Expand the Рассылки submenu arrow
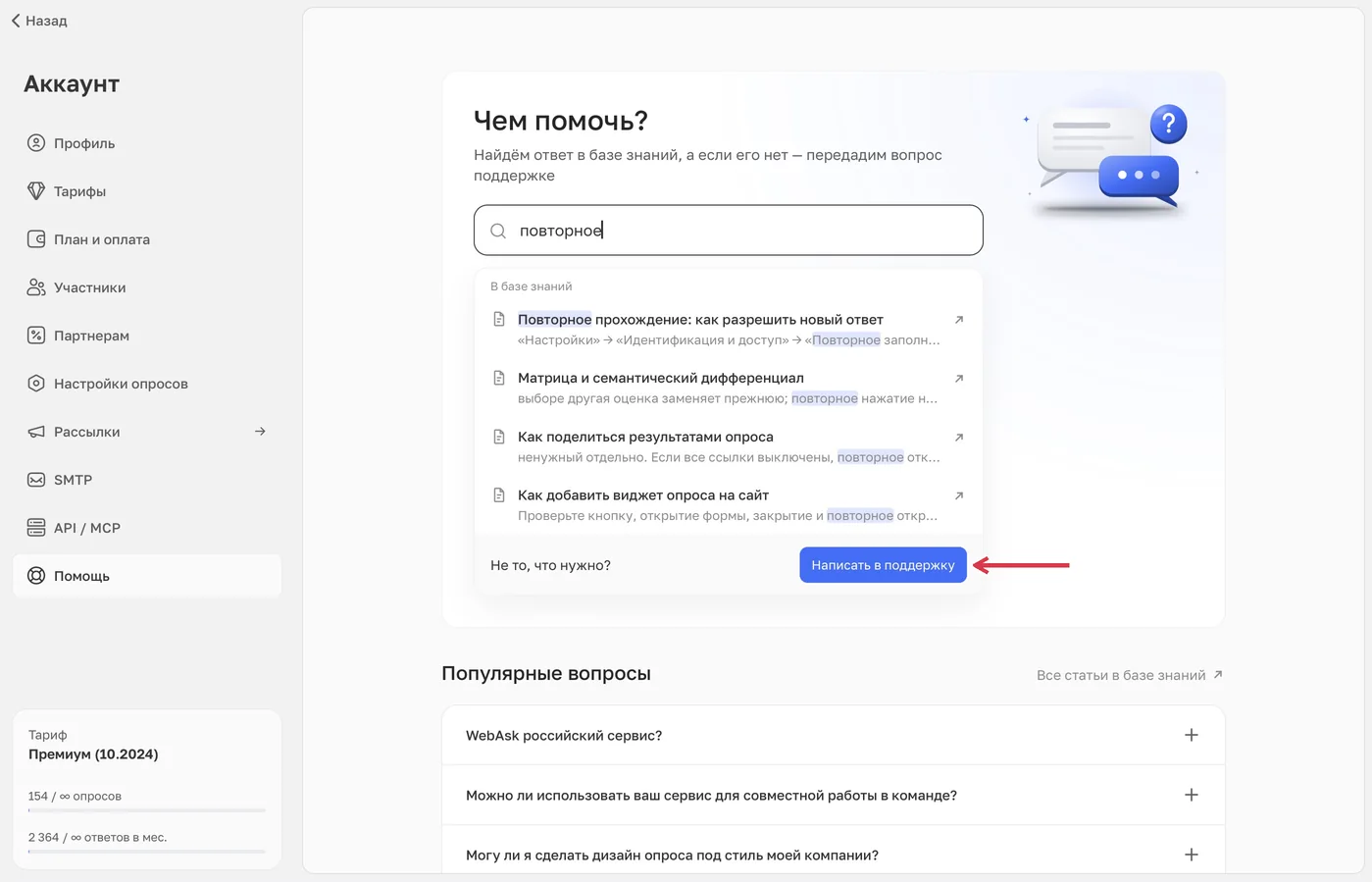This screenshot has width=1372, height=882. point(260,432)
